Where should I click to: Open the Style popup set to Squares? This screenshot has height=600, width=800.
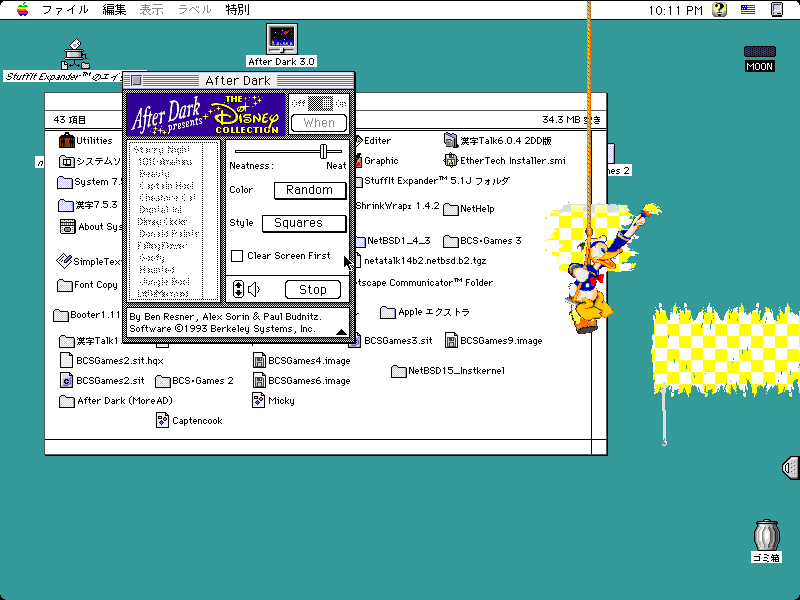[304, 223]
